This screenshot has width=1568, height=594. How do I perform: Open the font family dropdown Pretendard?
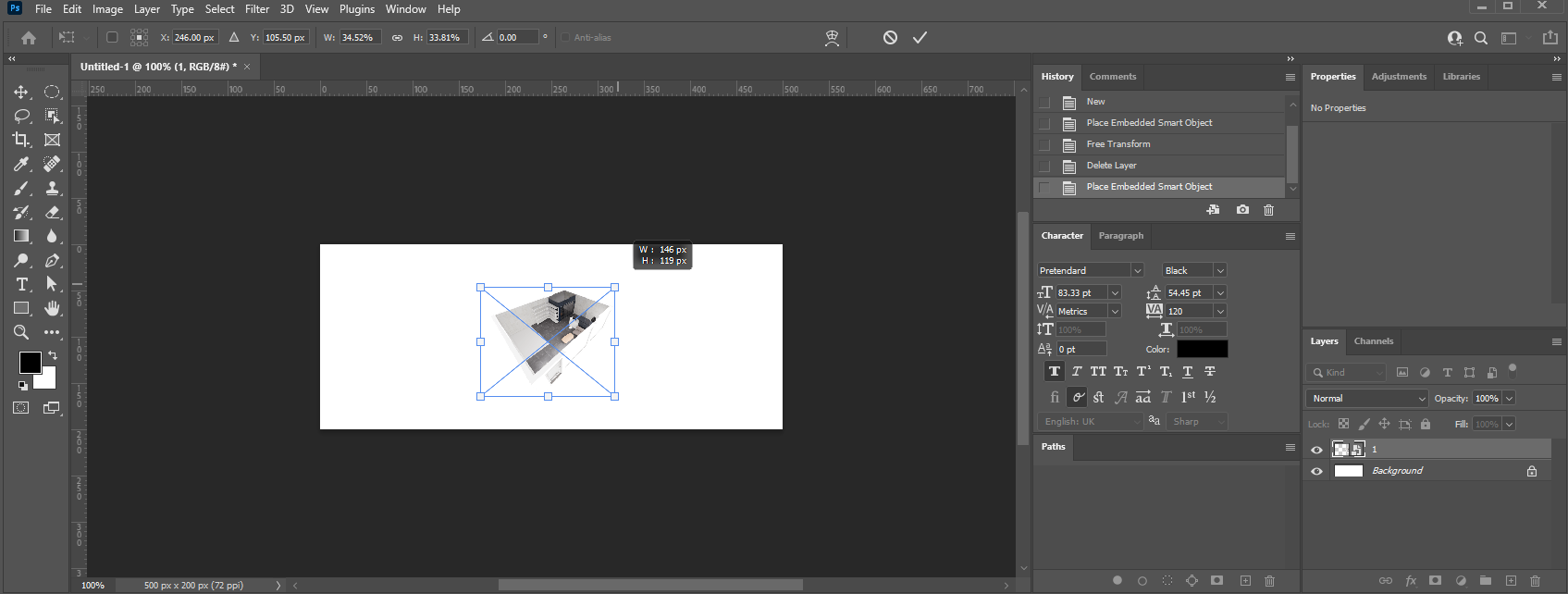pyautogui.click(x=1137, y=270)
